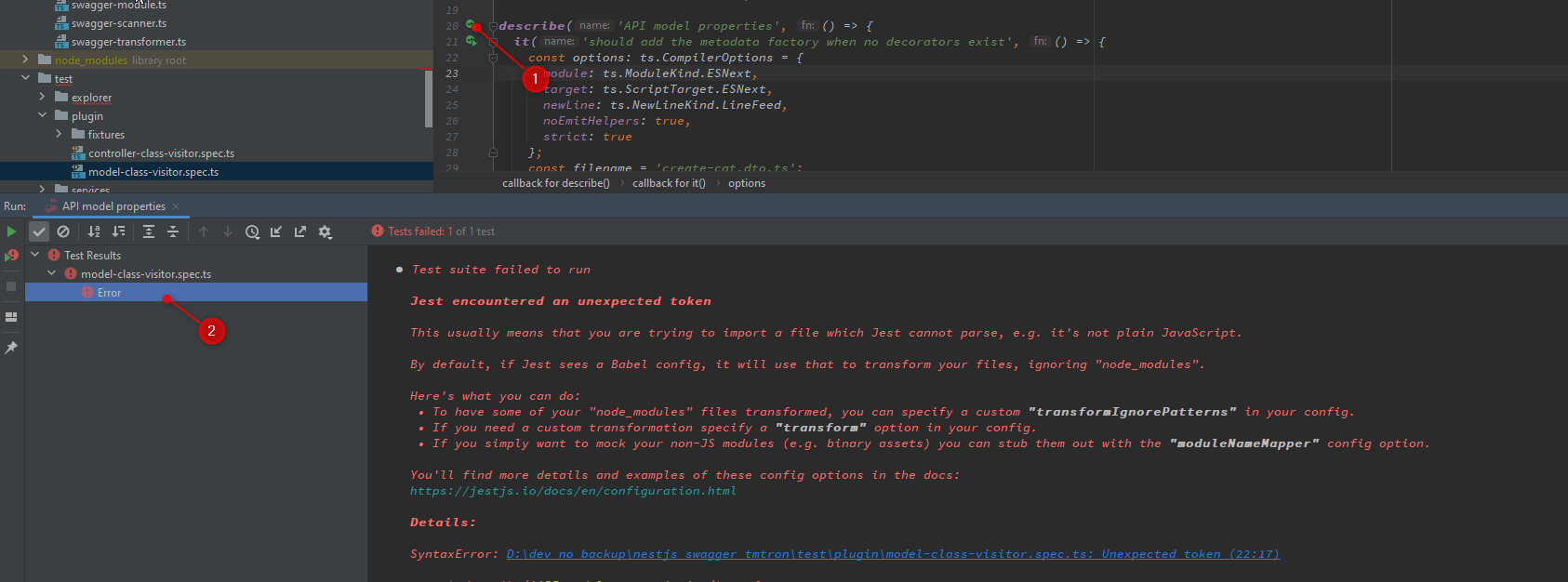1568x582 pixels.
Task: Place cursor on 'noEmitHelpers: true' line
Action: coord(615,121)
